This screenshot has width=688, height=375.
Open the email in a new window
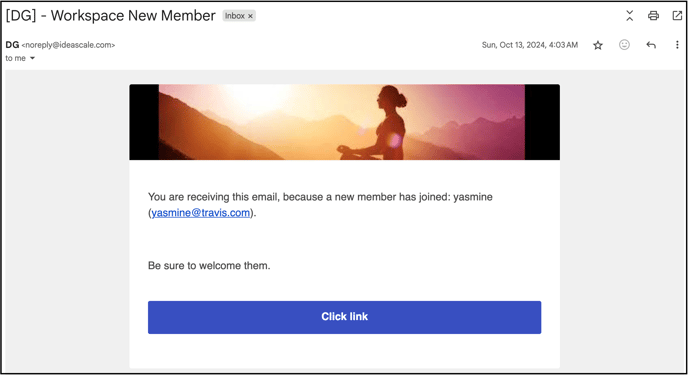pyautogui.click(x=677, y=16)
